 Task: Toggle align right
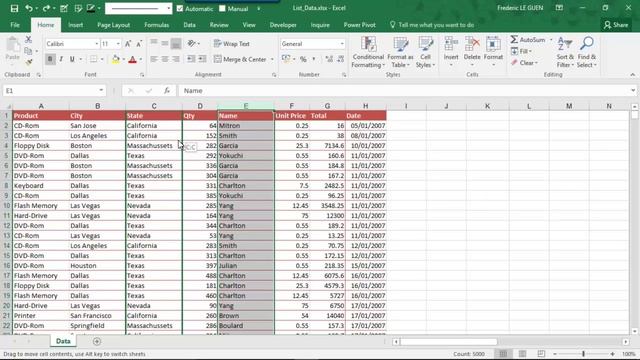[176, 59]
